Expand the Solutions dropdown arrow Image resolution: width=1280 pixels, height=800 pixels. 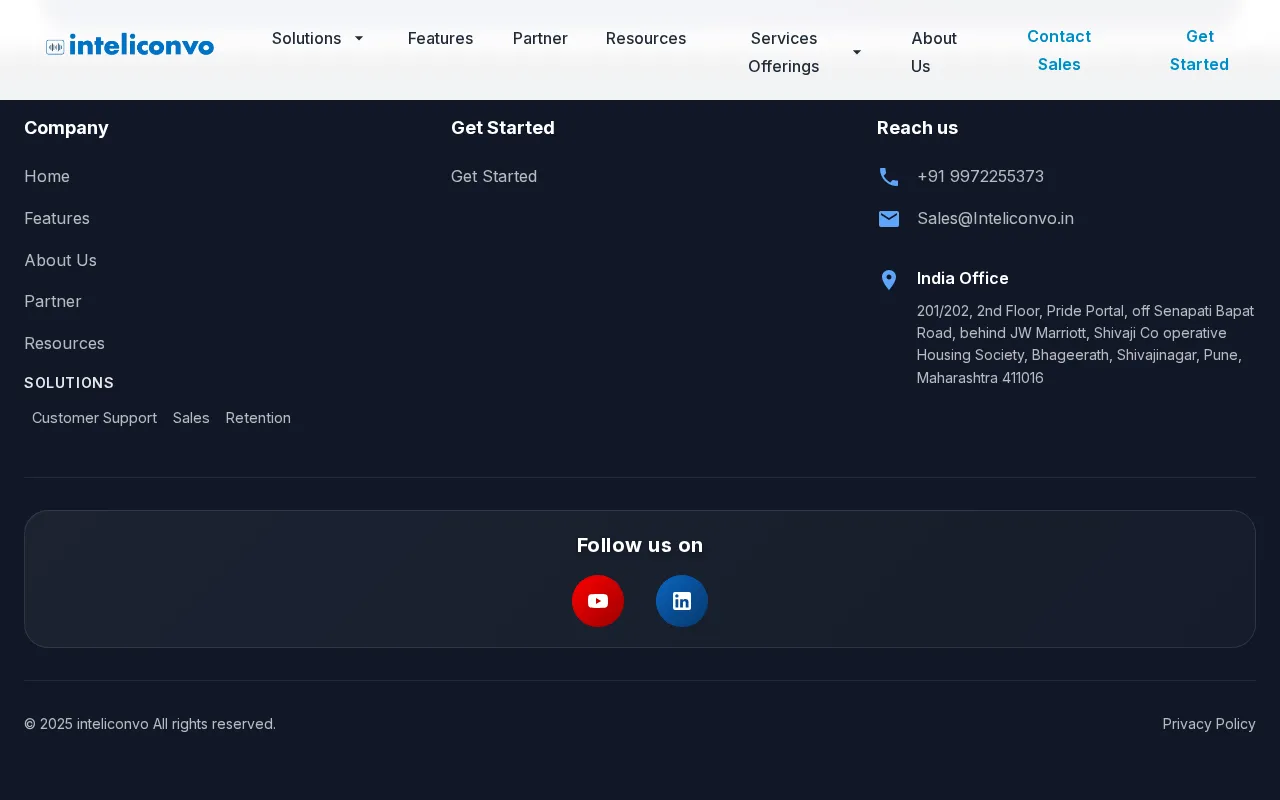pos(359,38)
